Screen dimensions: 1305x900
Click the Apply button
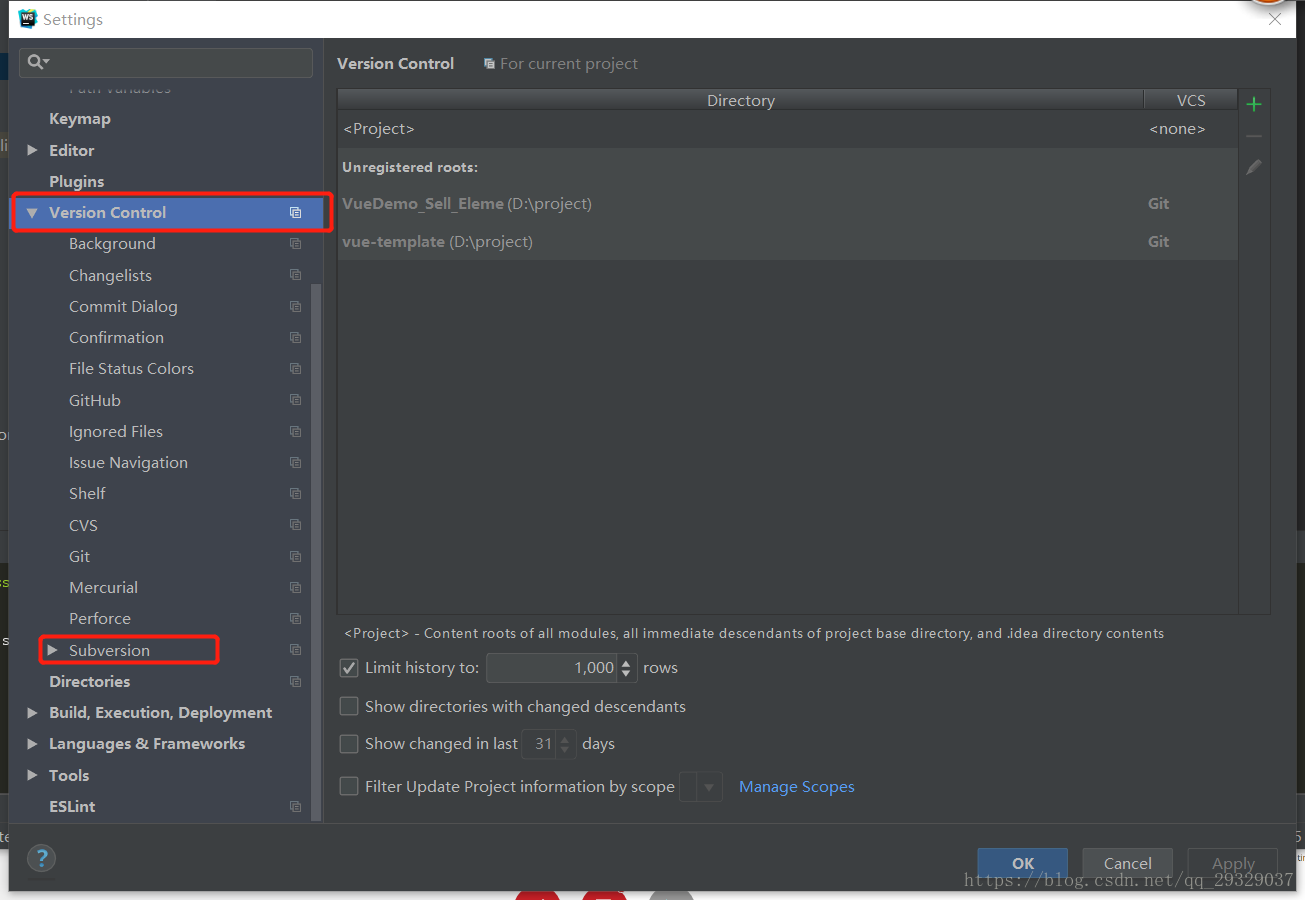tap(1233, 863)
